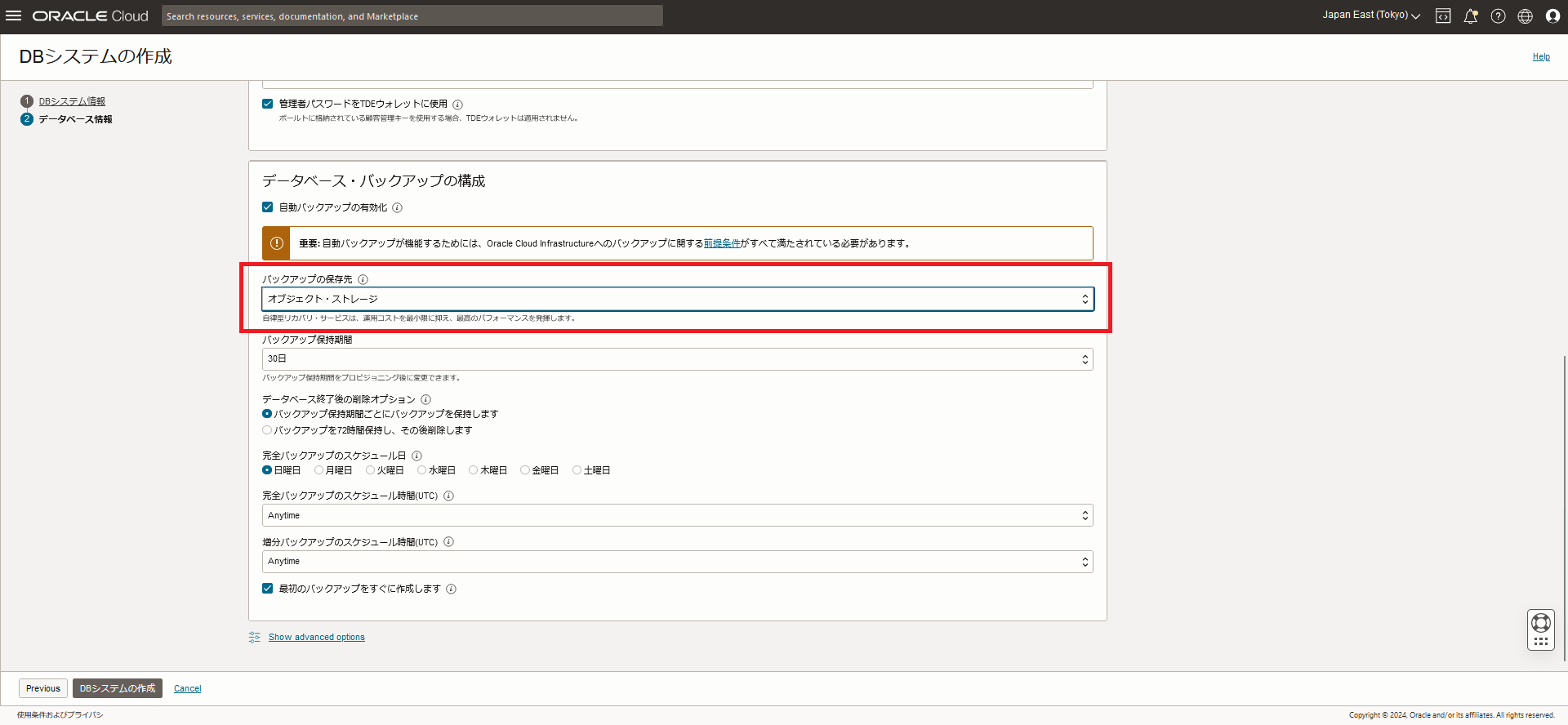Open the help question mark icon

point(1498,16)
